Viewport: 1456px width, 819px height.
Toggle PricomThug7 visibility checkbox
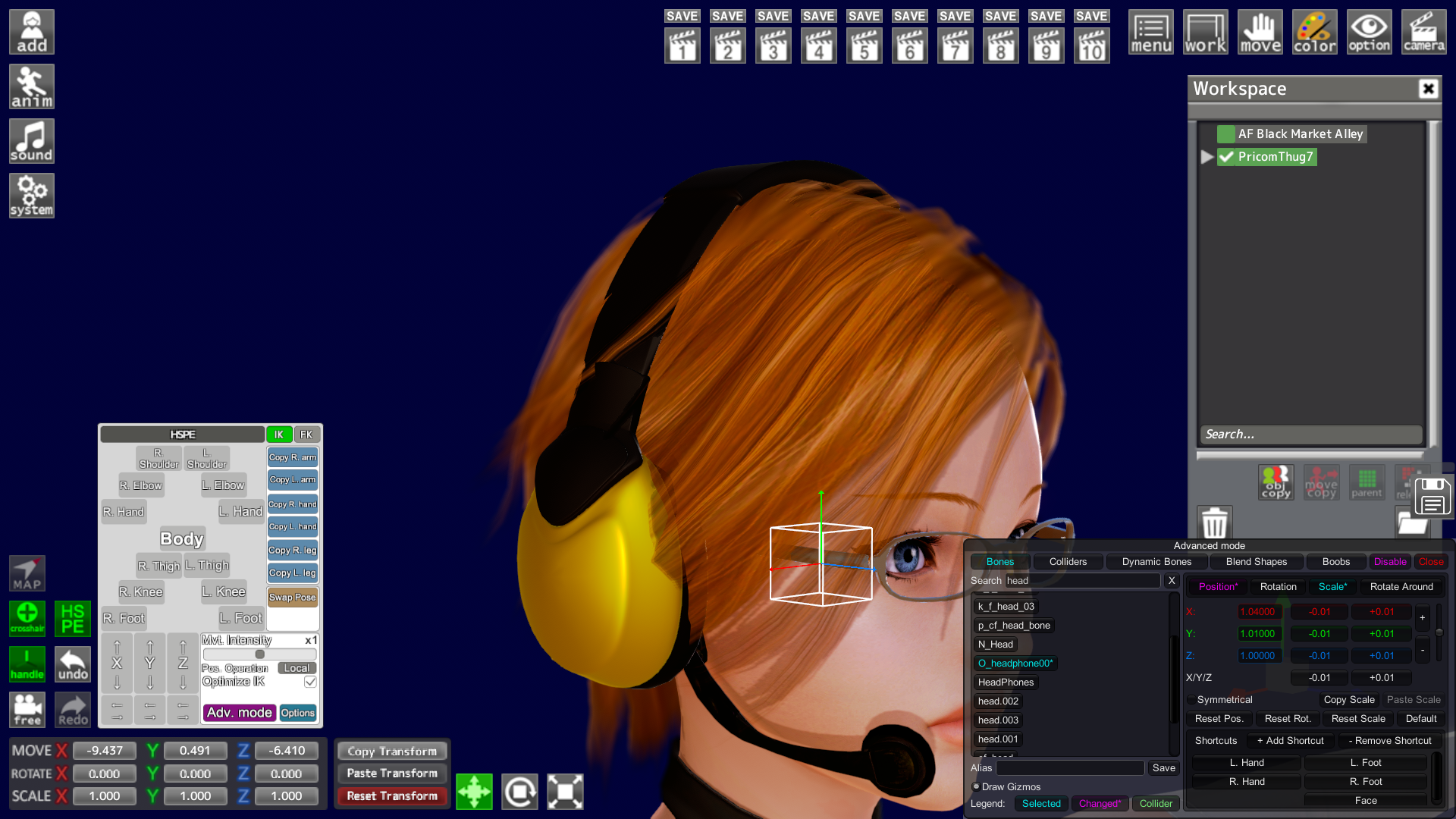(1226, 157)
